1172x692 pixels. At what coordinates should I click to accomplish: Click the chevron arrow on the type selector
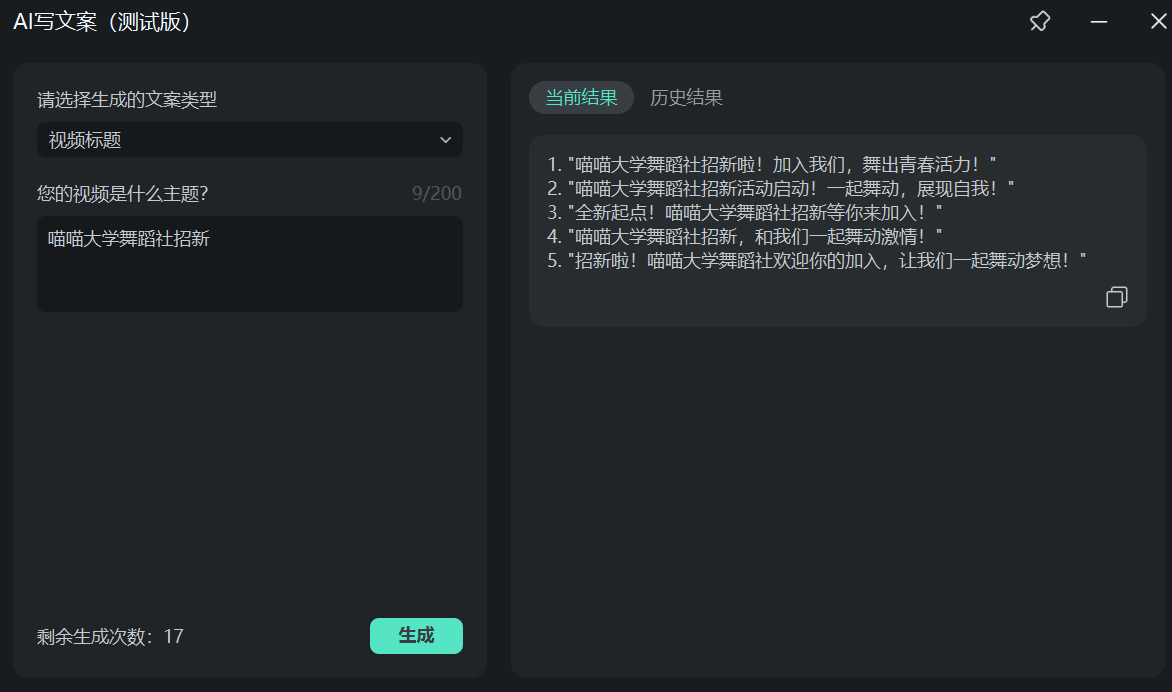coord(446,140)
